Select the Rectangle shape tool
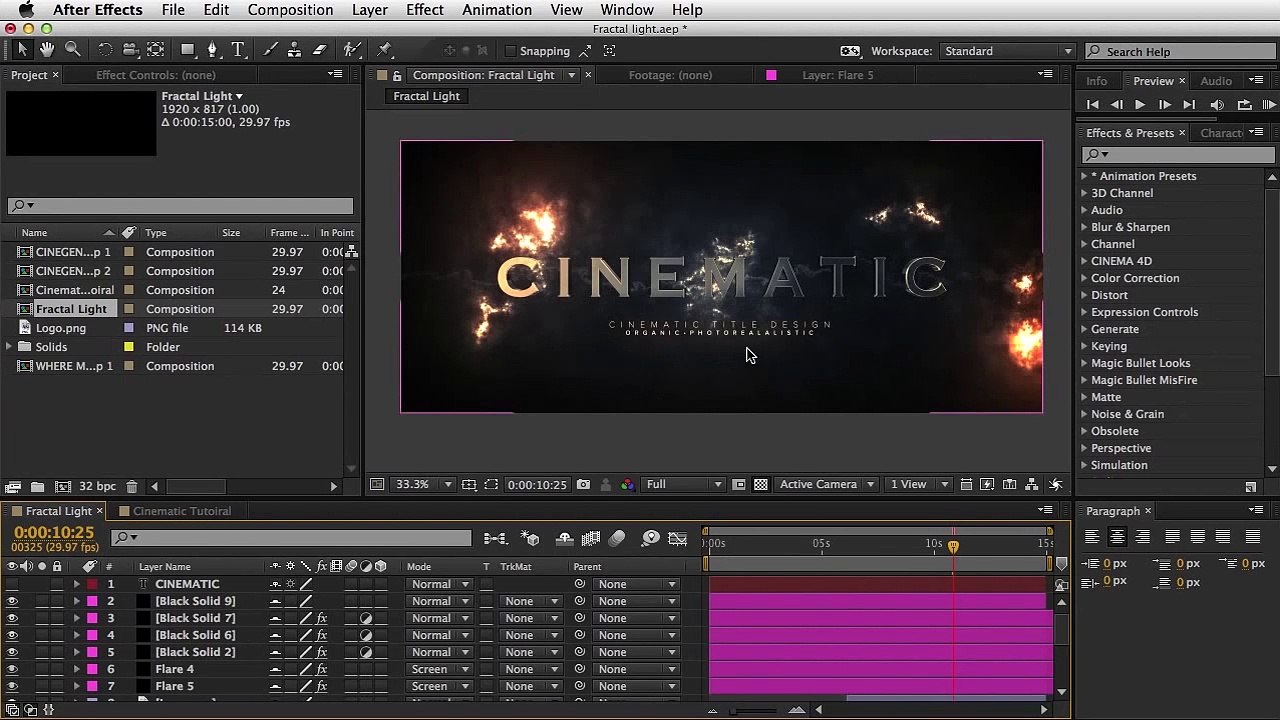The image size is (1280, 720). pos(187,49)
